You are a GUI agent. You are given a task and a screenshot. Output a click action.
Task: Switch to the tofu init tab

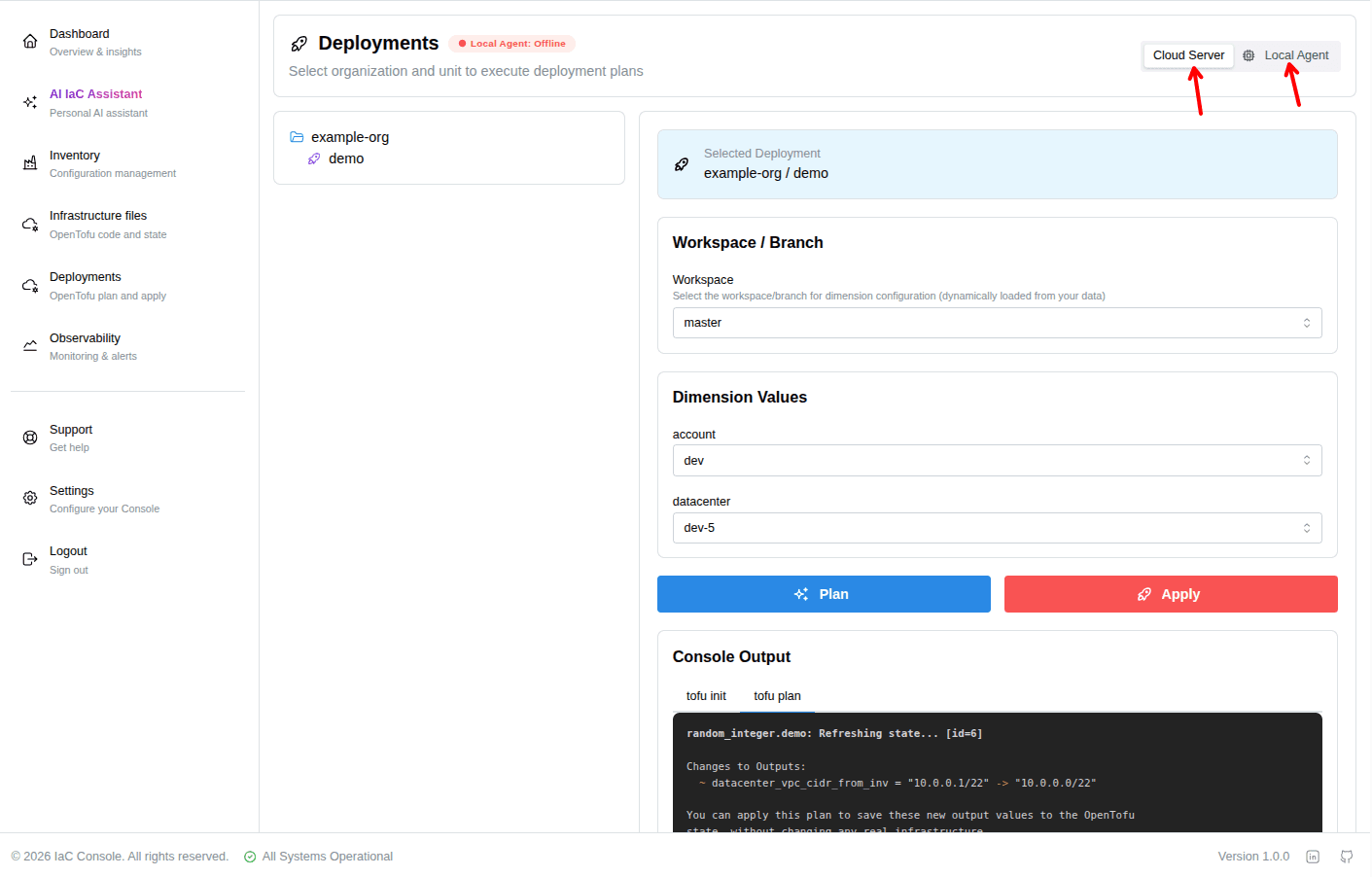pos(706,695)
